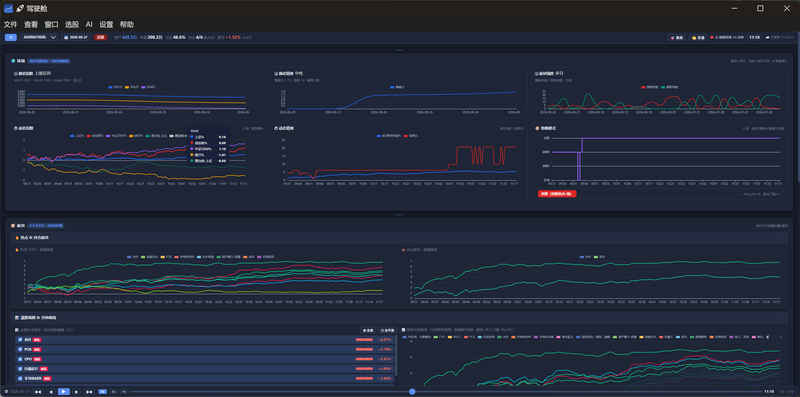Viewport: 800px width, 397px height.
Task: Step forward one frame in replay
Action: [x=77, y=391]
